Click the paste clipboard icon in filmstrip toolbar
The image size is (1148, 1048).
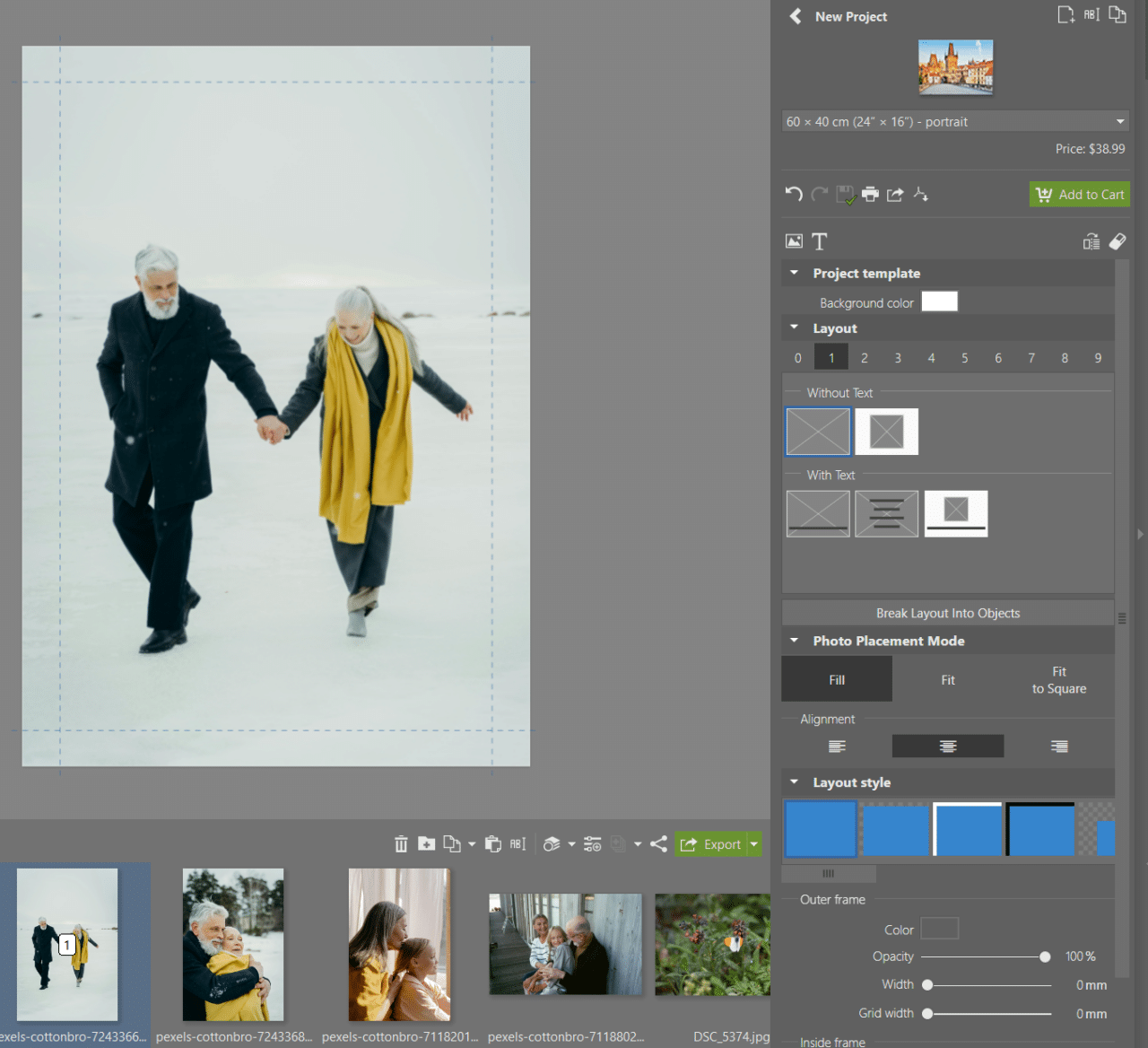(x=492, y=843)
